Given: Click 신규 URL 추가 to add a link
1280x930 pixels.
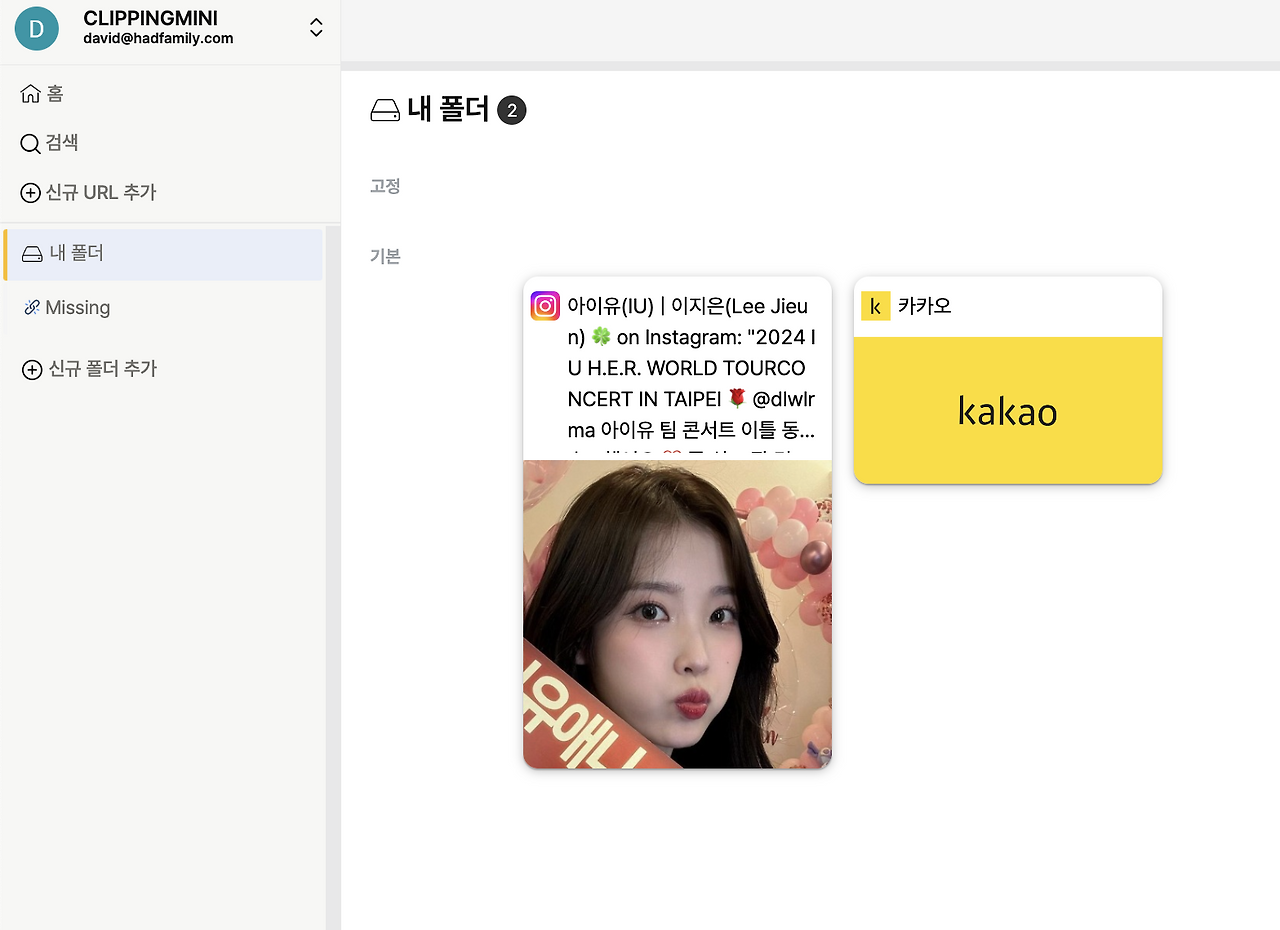Looking at the screenshot, I should point(100,192).
